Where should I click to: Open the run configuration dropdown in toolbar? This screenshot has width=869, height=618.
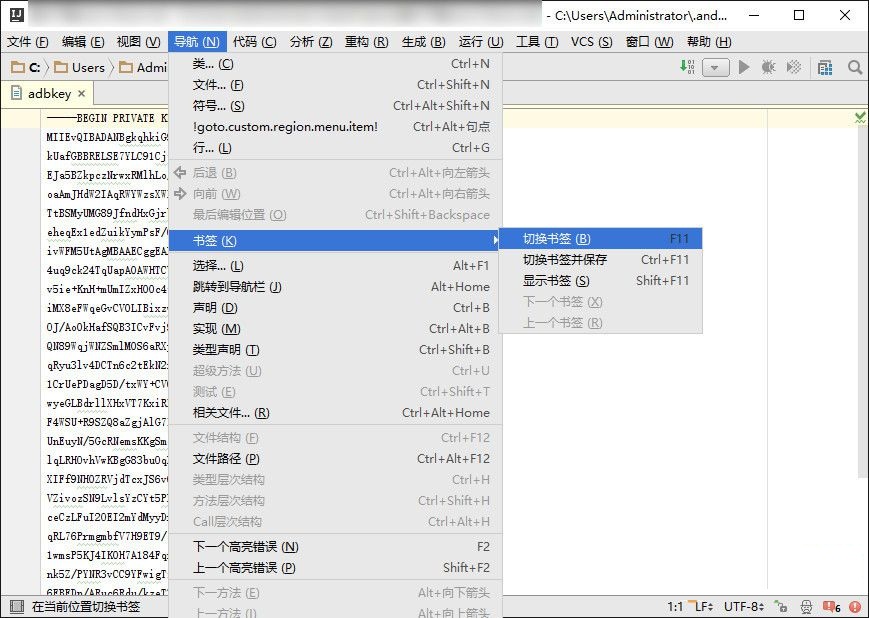tap(714, 67)
